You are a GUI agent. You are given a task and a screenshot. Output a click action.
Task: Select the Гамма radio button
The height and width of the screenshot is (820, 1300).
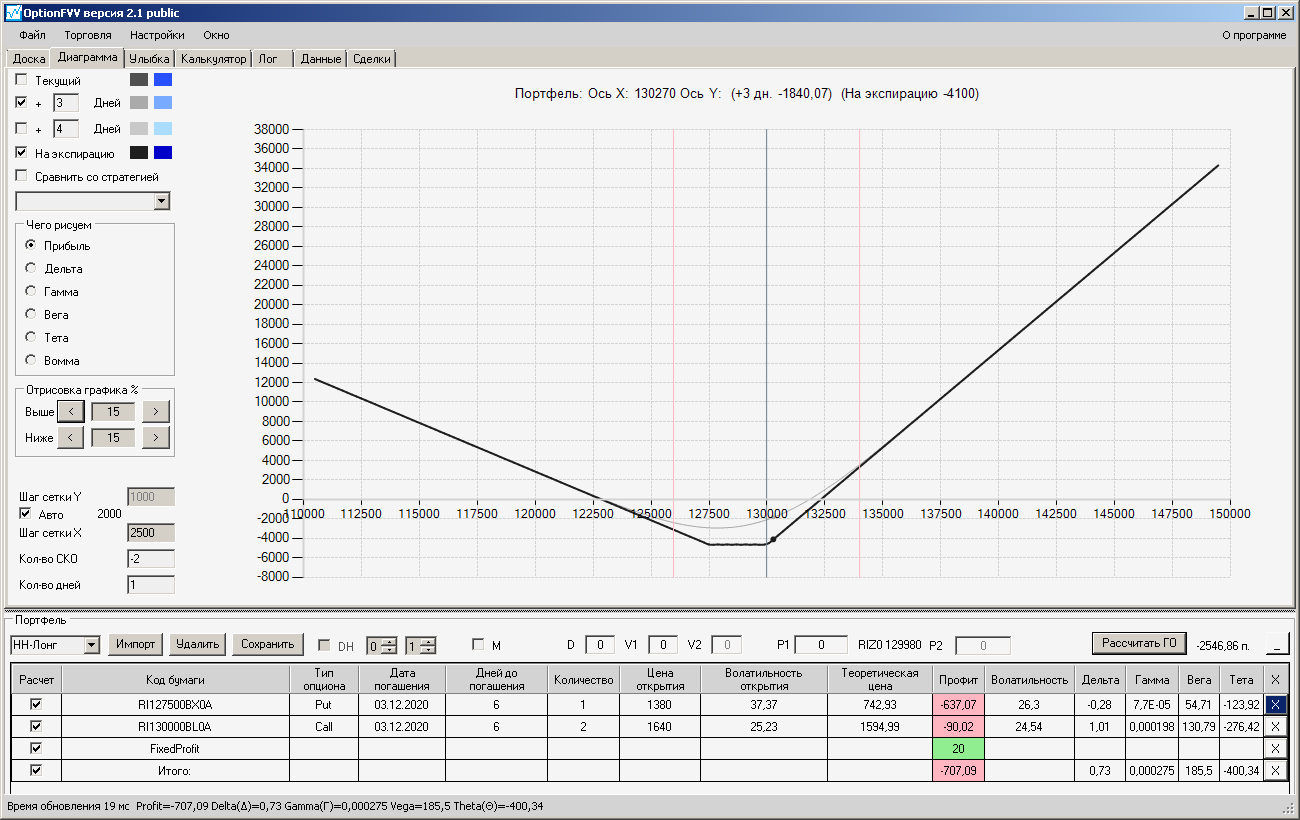(31, 291)
